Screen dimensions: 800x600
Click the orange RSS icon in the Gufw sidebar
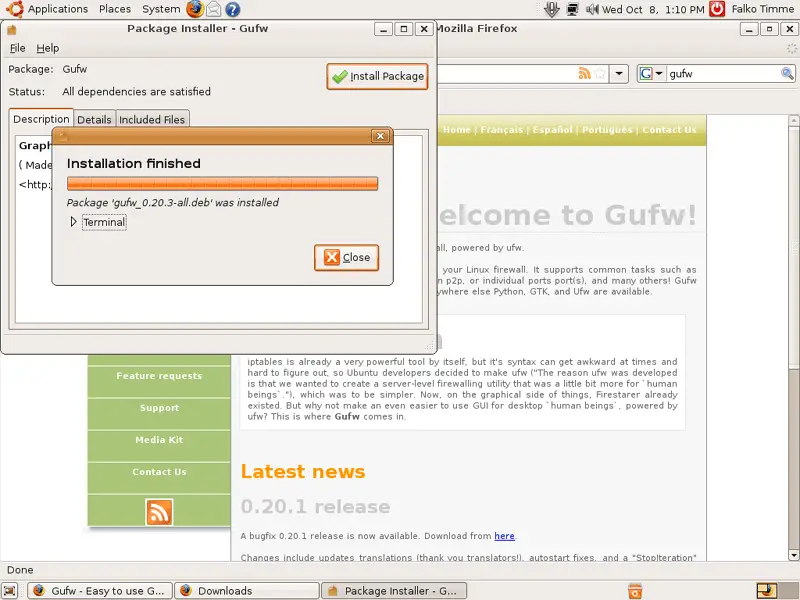pyautogui.click(x=159, y=512)
